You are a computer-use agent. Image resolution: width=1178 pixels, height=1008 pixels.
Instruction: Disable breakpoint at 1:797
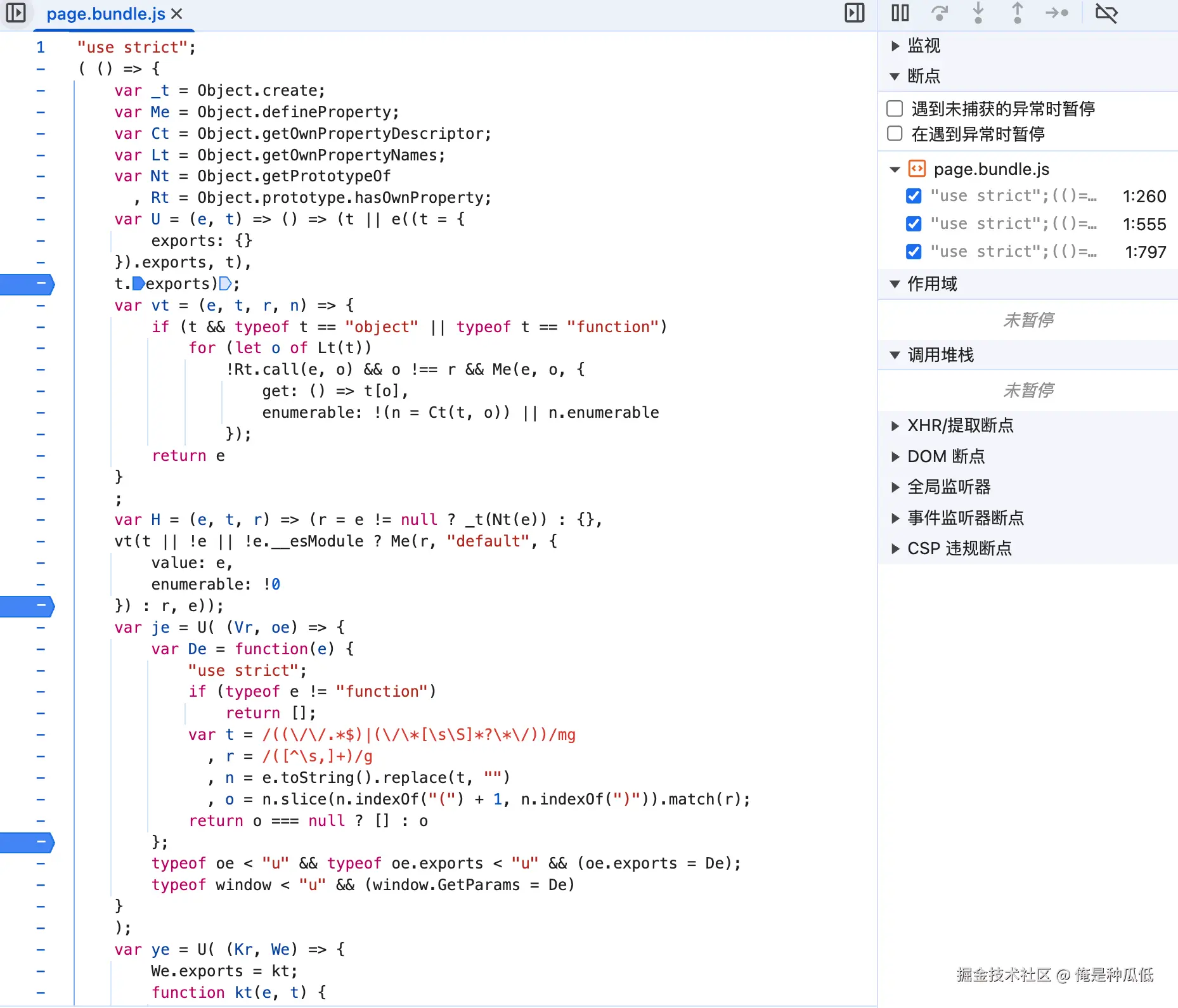tap(914, 252)
